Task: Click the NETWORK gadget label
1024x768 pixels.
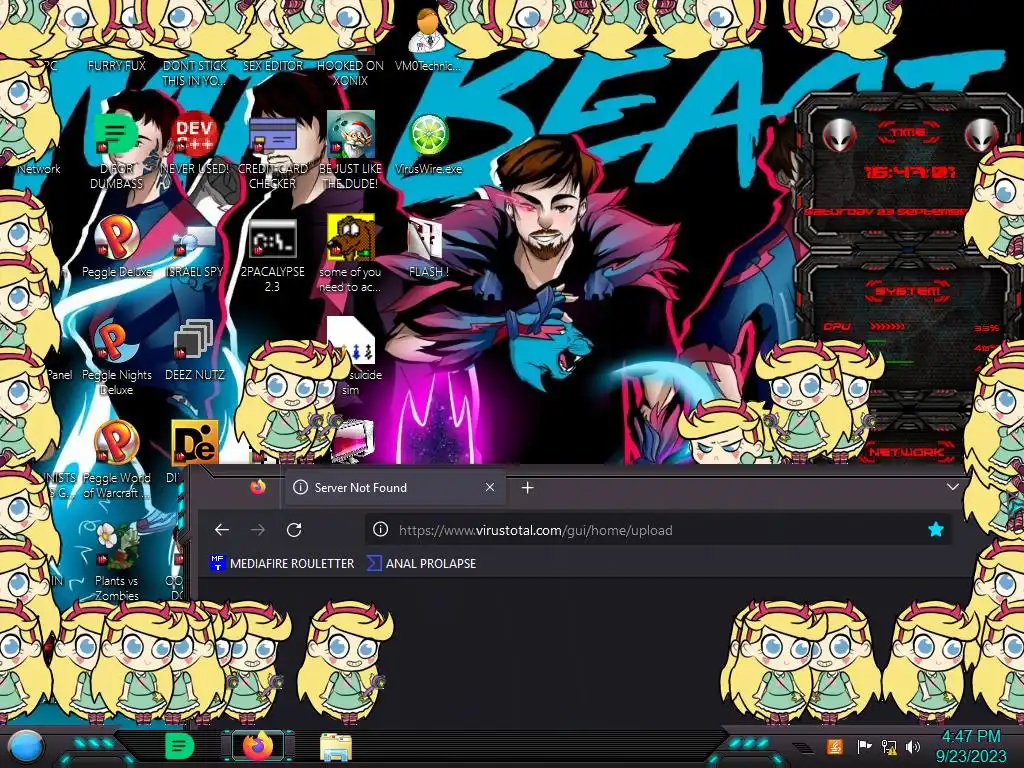Action: coord(906,452)
